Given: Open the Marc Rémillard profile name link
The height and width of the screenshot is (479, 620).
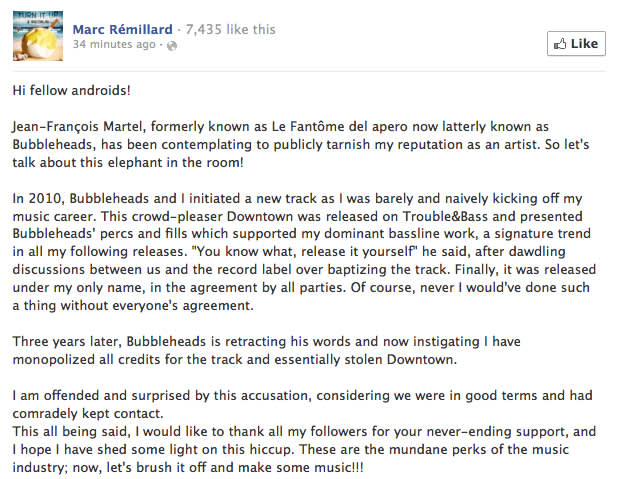Looking at the screenshot, I should click(x=123, y=30).
